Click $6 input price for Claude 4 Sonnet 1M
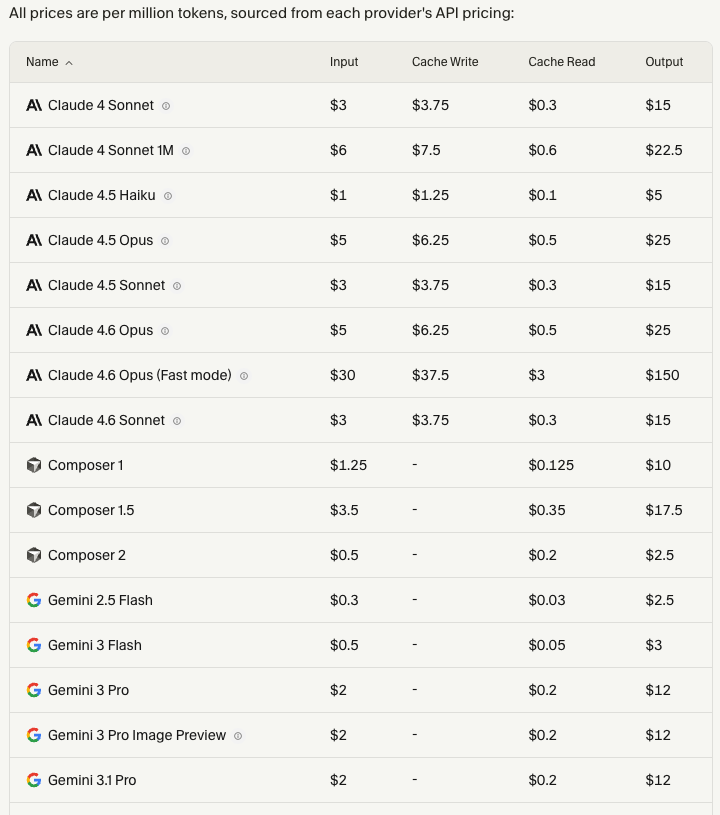This screenshot has height=815, width=720. [x=338, y=150]
